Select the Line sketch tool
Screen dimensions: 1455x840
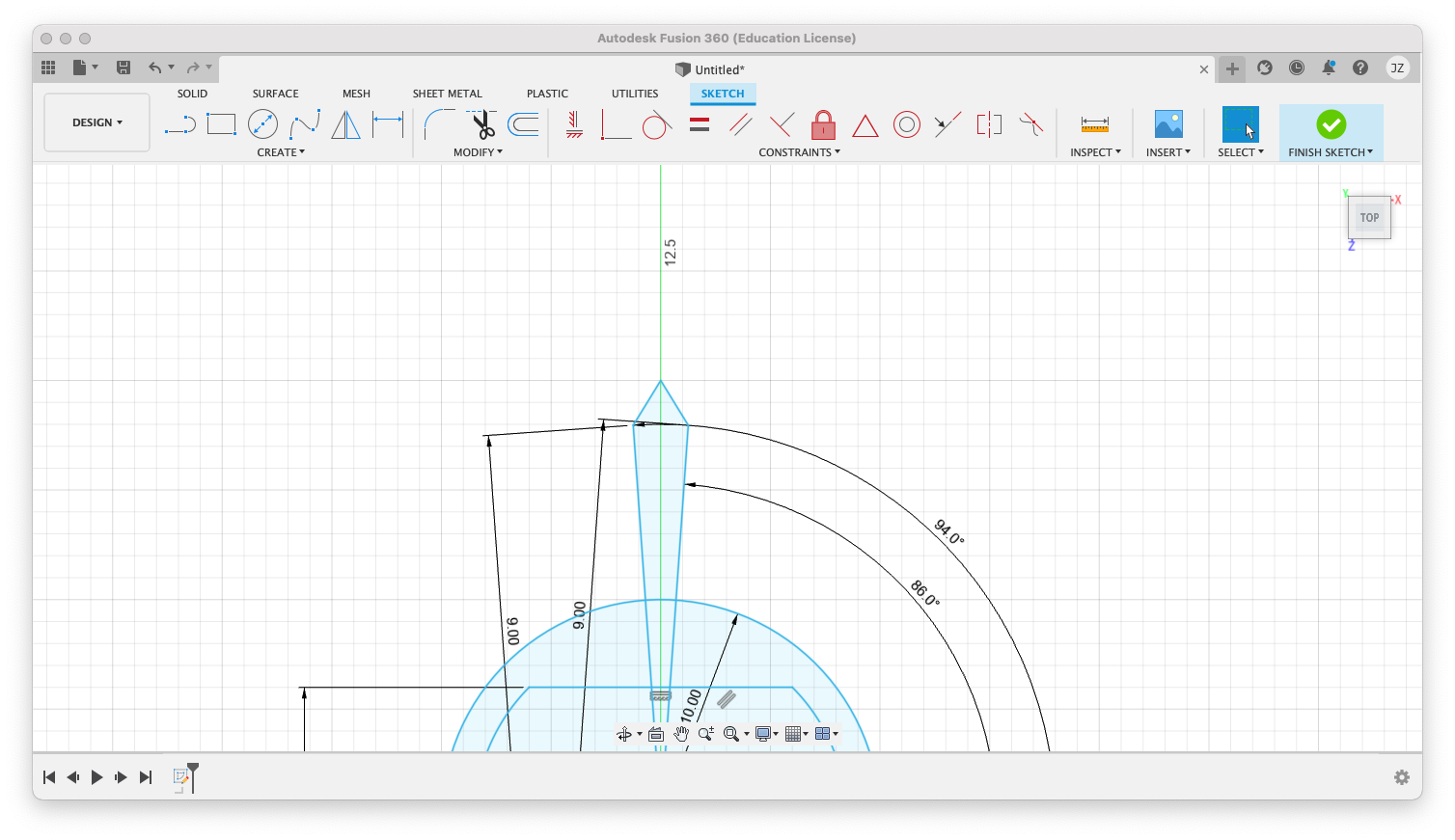tap(180, 124)
